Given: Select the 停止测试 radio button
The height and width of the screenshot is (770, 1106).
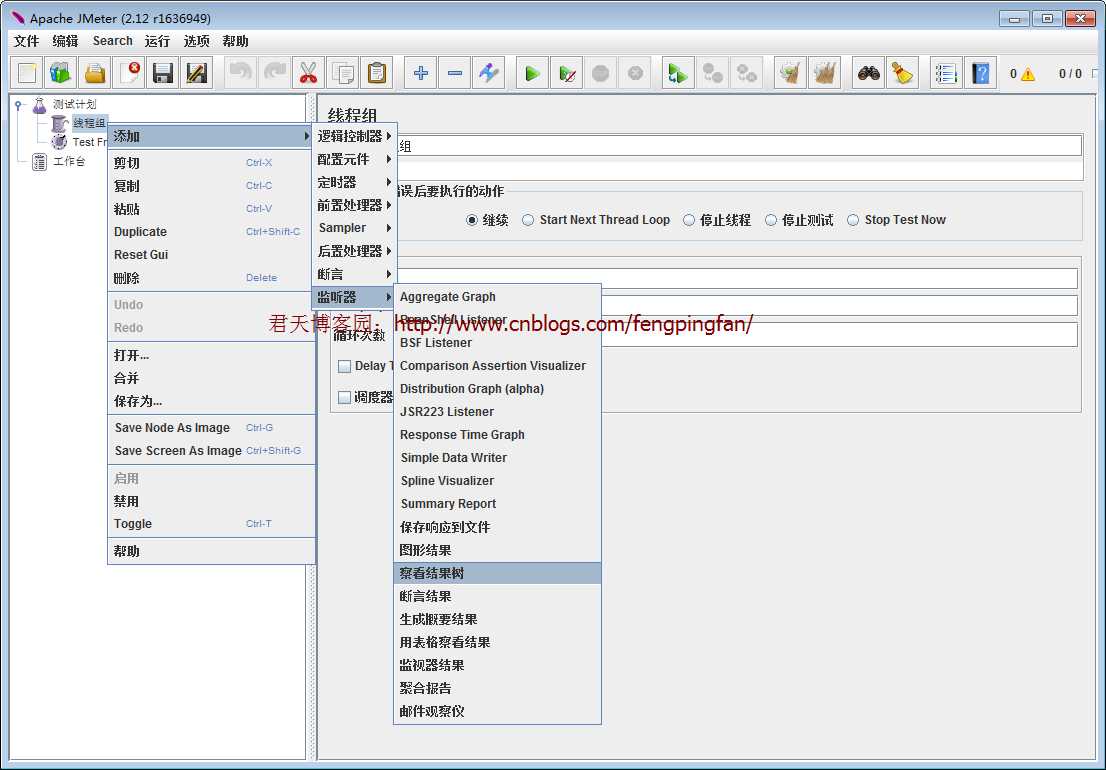Looking at the screenshot, I should [771, 220].
